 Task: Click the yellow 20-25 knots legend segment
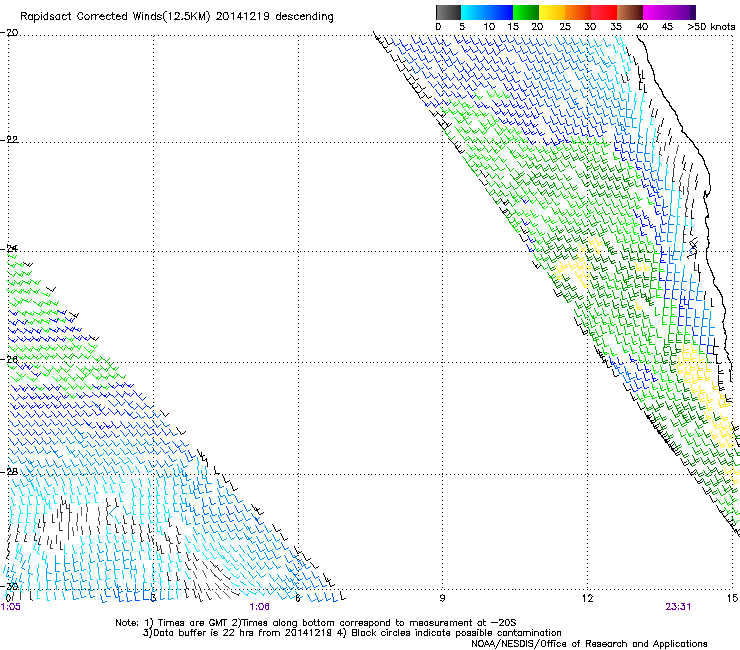[552, 12]
